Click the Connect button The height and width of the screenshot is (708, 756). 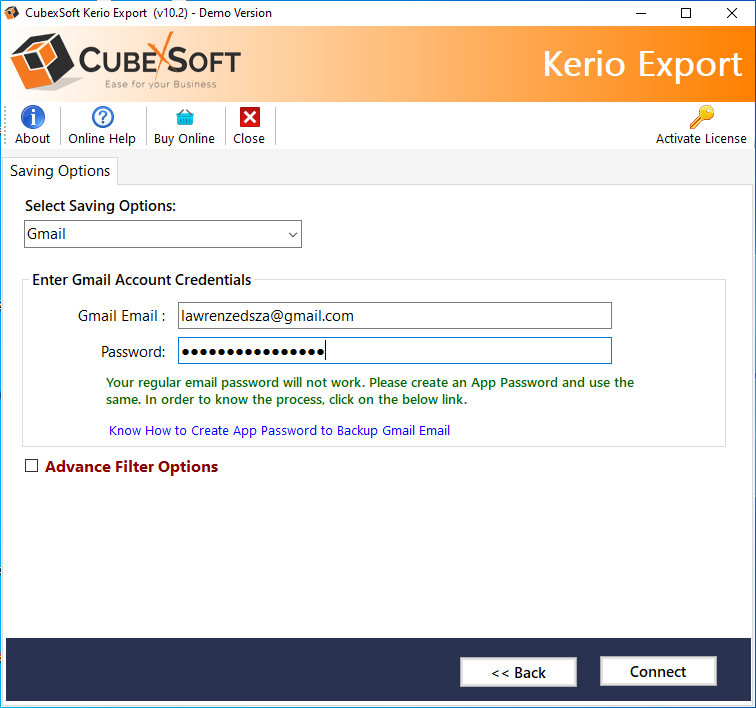coord(658,671)
